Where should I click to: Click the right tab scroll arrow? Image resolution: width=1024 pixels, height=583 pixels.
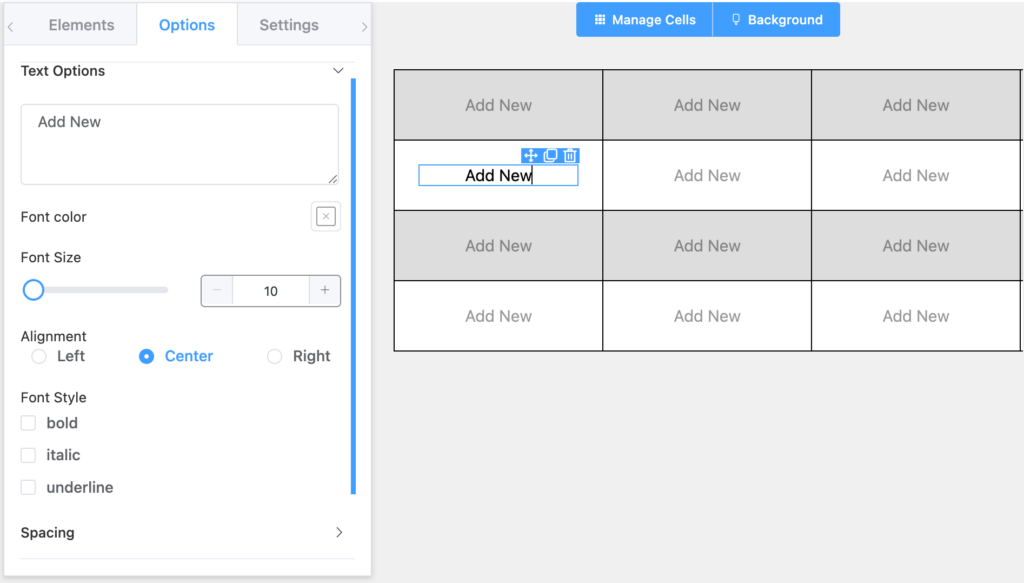click(x=364, y=27)
